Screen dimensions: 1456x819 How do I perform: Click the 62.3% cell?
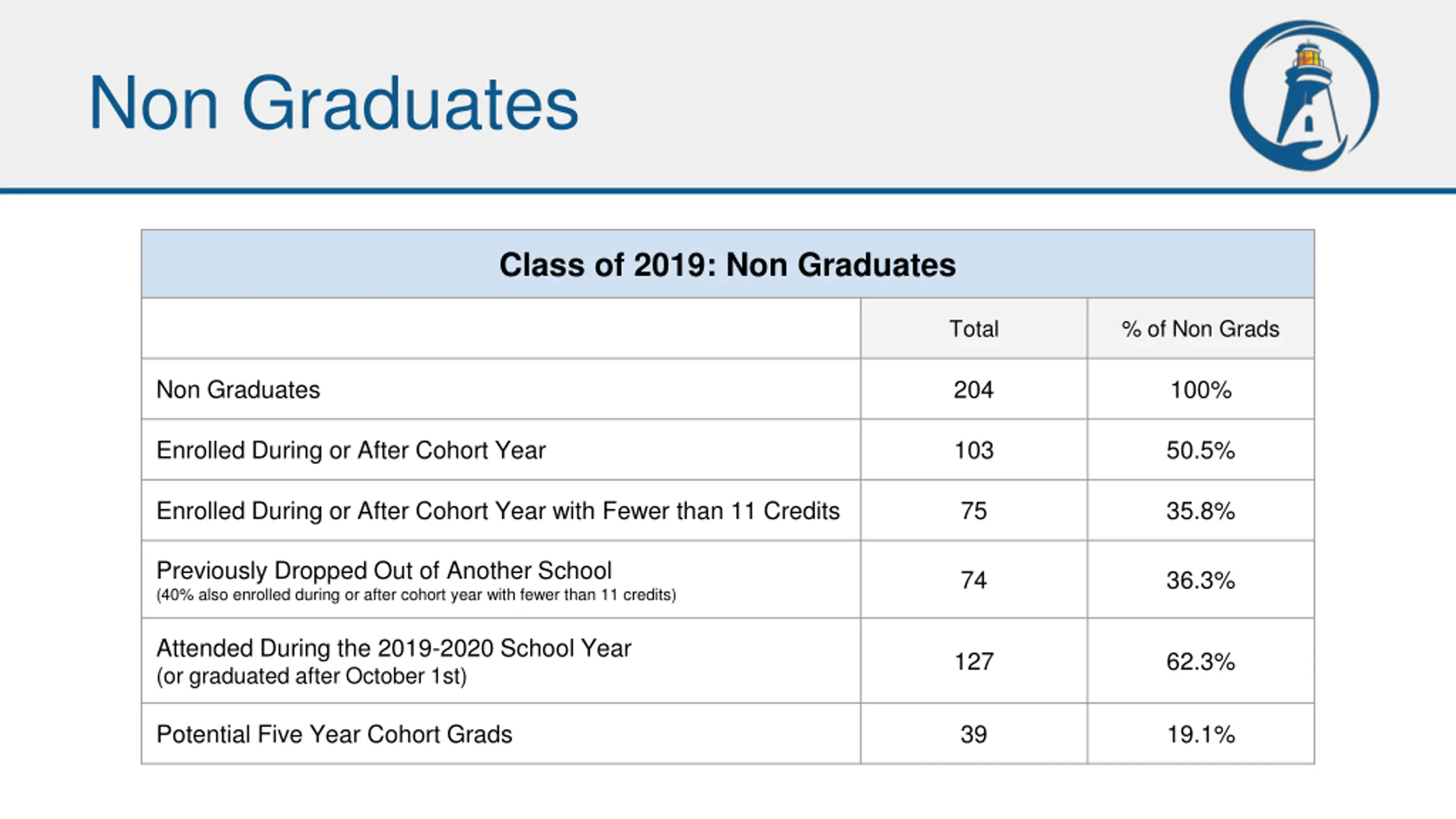(1200, 661)
